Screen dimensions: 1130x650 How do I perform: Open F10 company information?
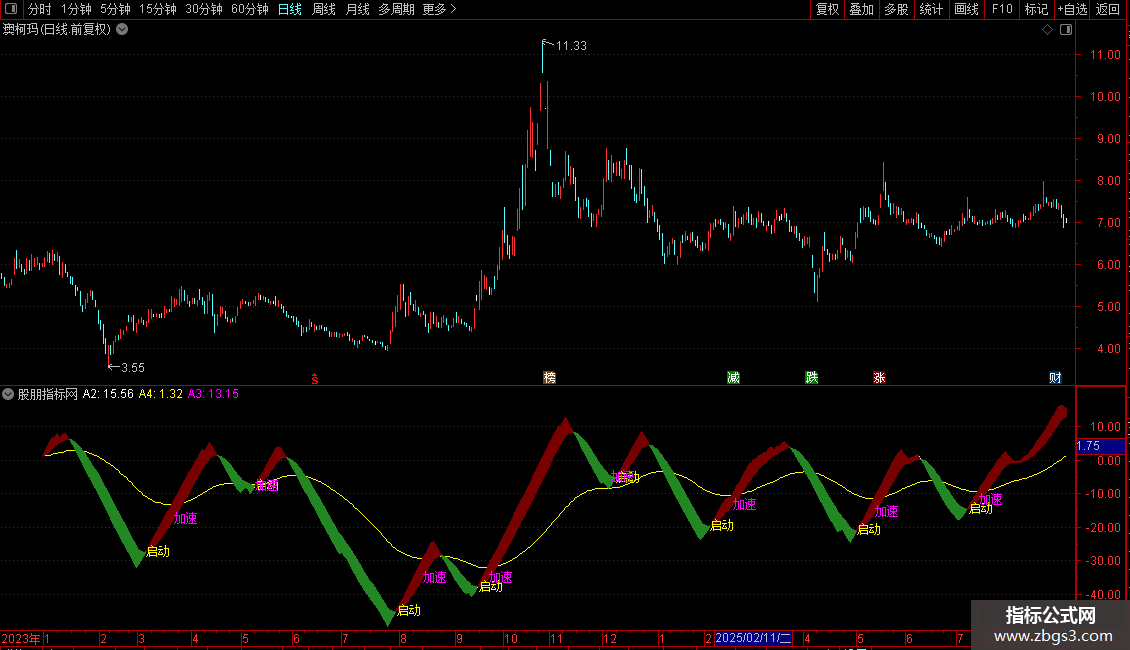(x=1002, y=9)
